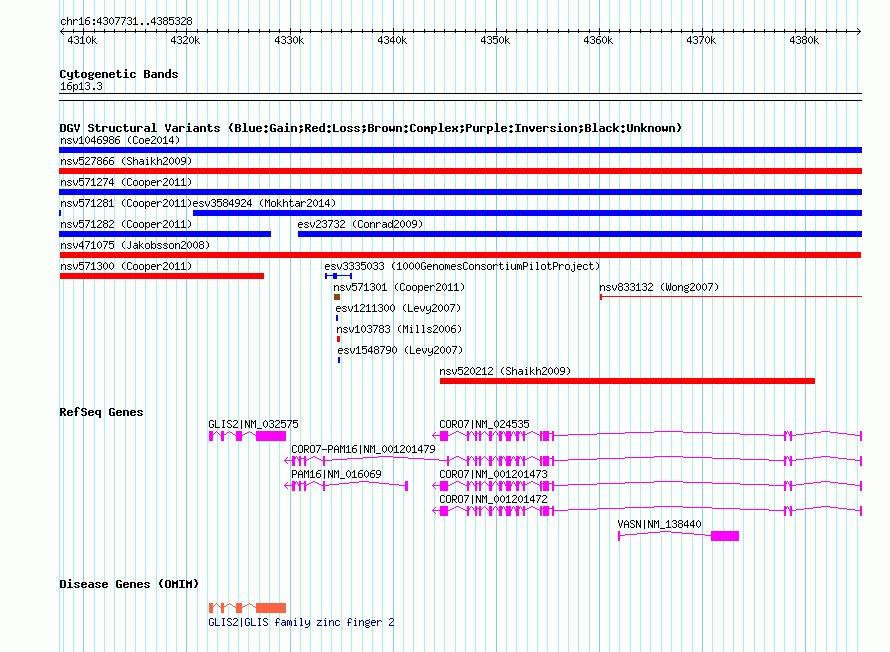Image resolution: width=890 pixels, height=652 pixels.
Task: Click the 4310k ruler tick label
Action: pyautogui.click(x=82, y=40)
